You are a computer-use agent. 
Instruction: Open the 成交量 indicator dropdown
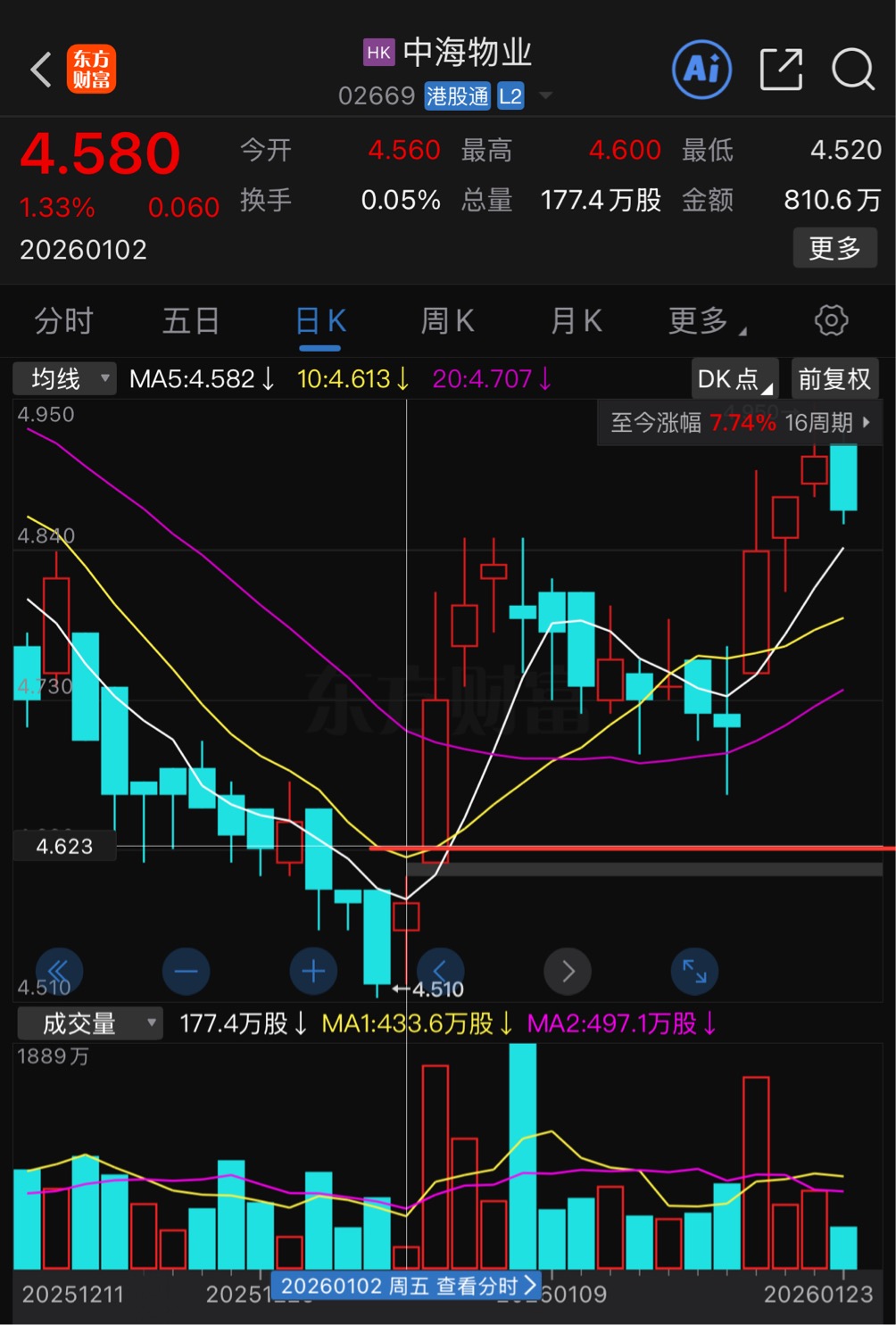click(90, 1023)
